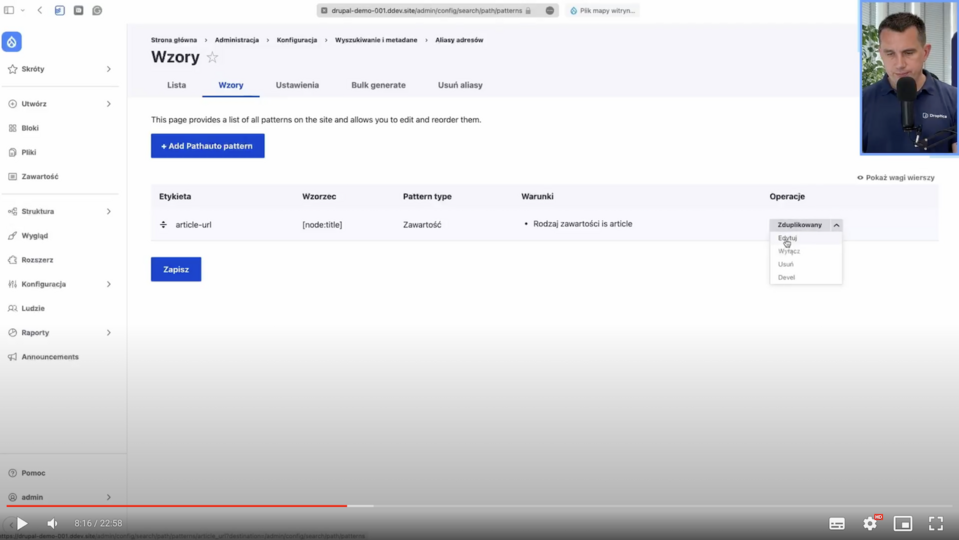Open Aliasy adresów breadcrumb link
Viewport: 959px width, 540px height.
point(459,40)
